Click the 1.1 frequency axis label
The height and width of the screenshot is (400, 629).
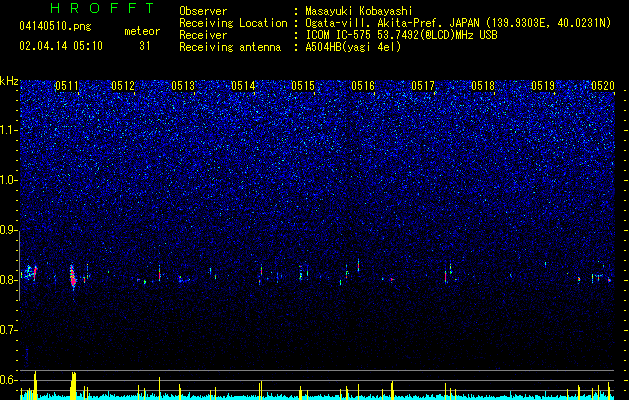coord(9,130)
